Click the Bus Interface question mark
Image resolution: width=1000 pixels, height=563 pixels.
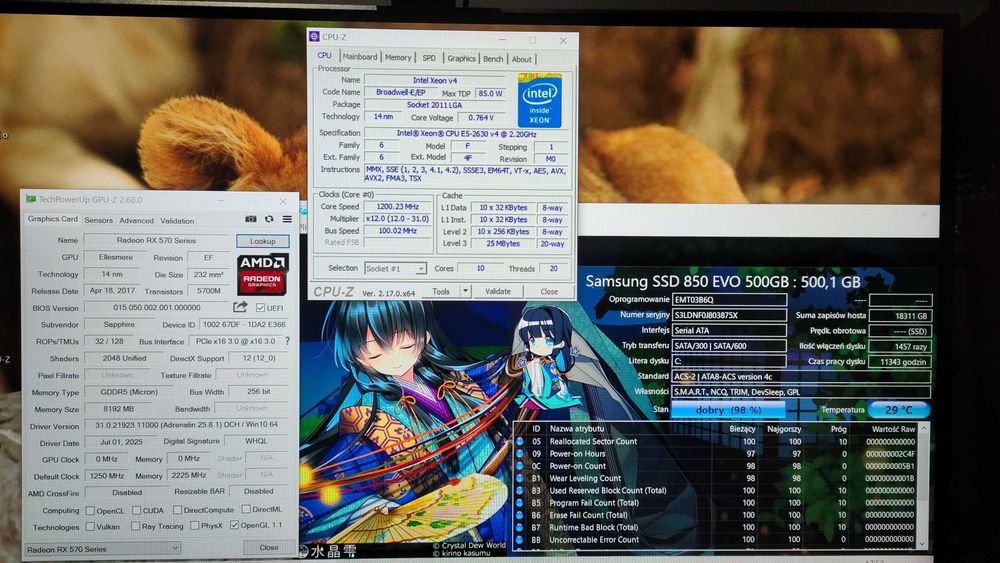click(287, 341)
